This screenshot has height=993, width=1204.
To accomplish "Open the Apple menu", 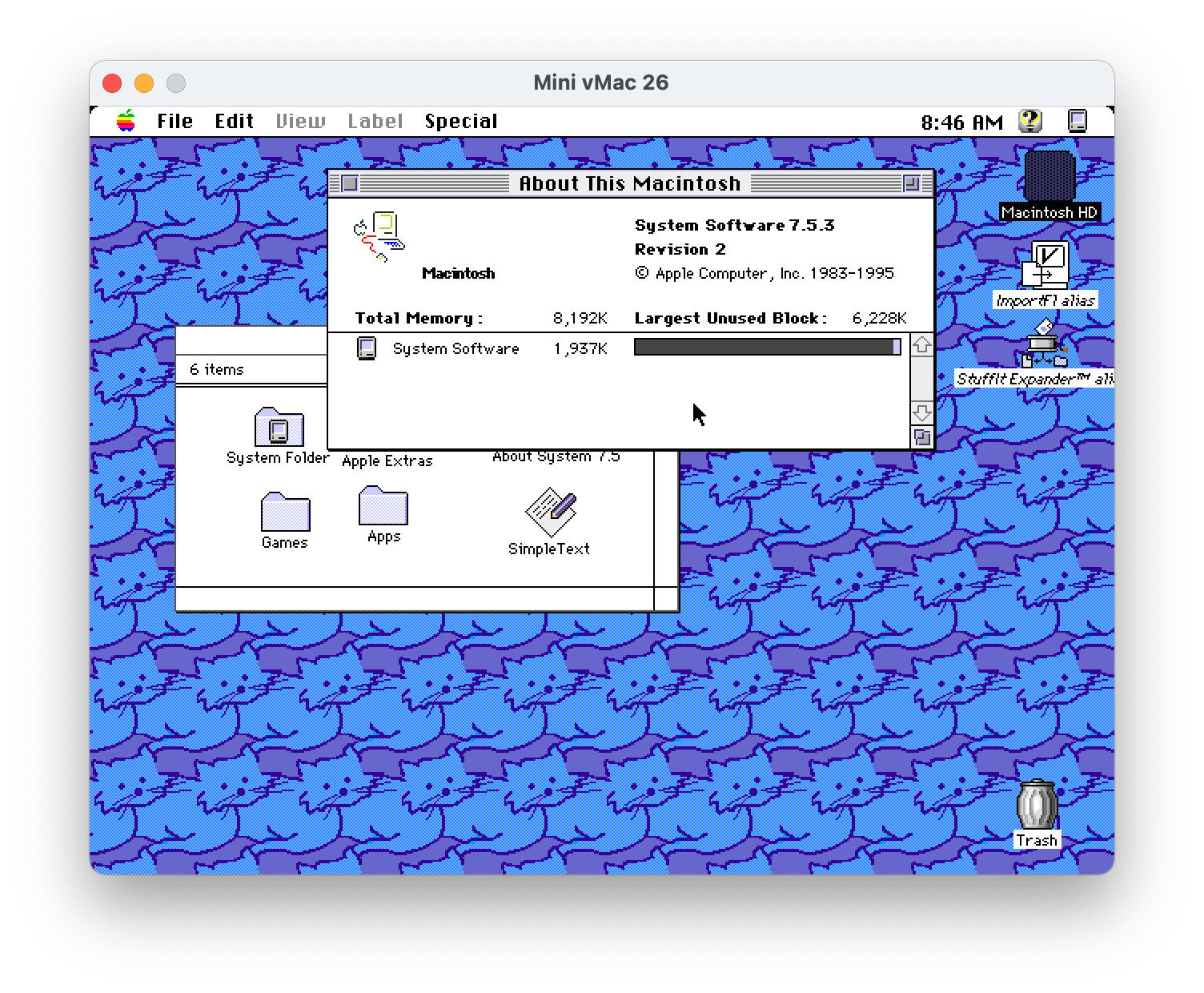I will [126, 121].
